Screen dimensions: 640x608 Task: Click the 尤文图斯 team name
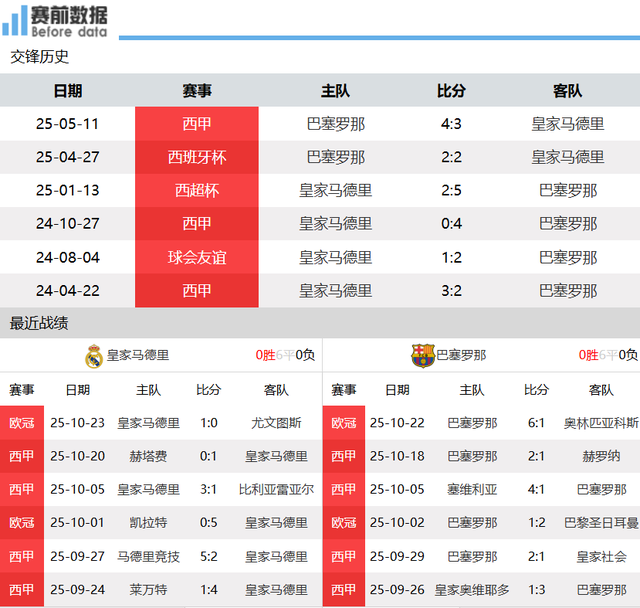click(x=276, y=423)
